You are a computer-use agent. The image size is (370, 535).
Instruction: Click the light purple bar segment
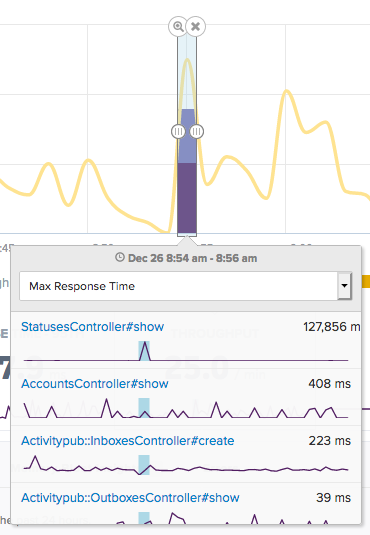187,136
